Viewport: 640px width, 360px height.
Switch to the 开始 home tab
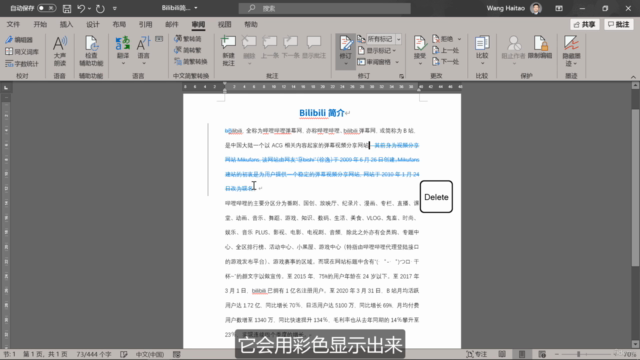point(40,24)
